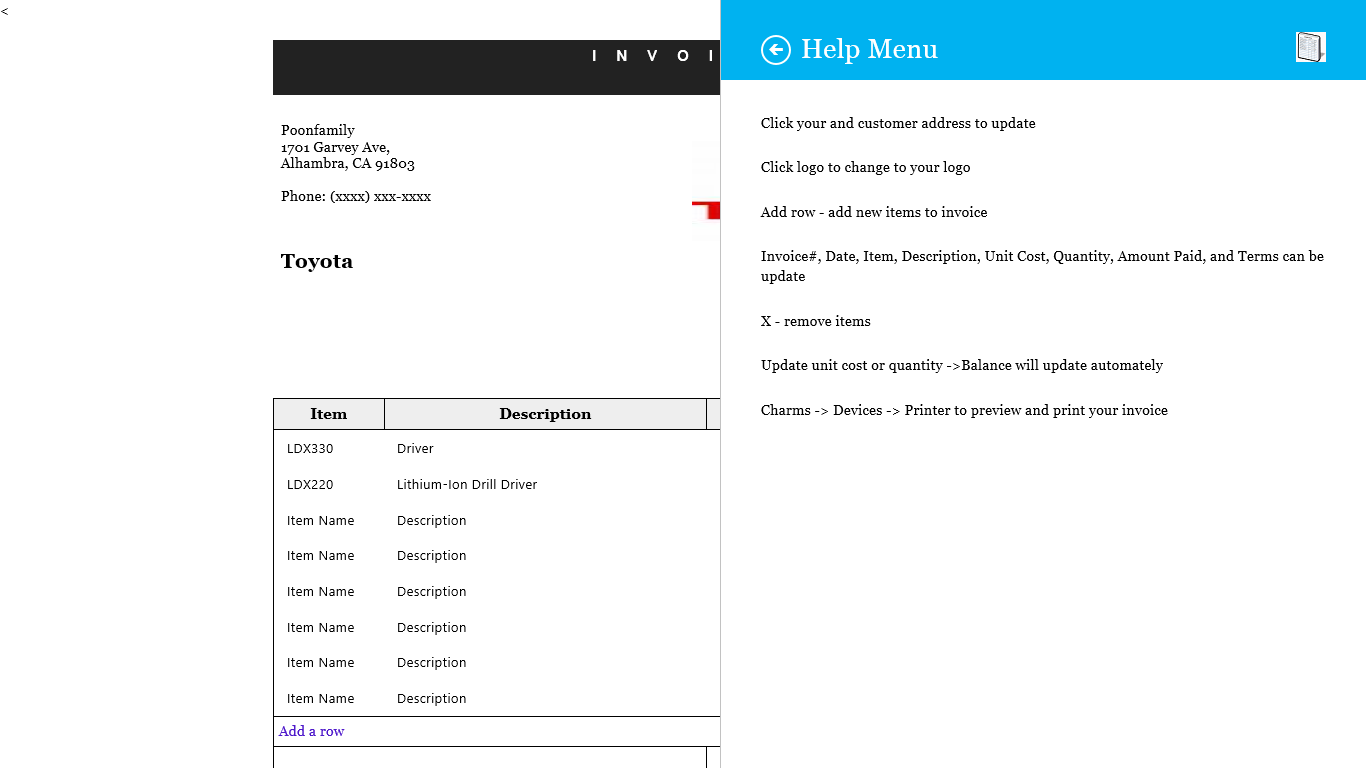Click the small '<' symbol at top-left corner
Viewport: 1366px width, 768px height.
5,11
